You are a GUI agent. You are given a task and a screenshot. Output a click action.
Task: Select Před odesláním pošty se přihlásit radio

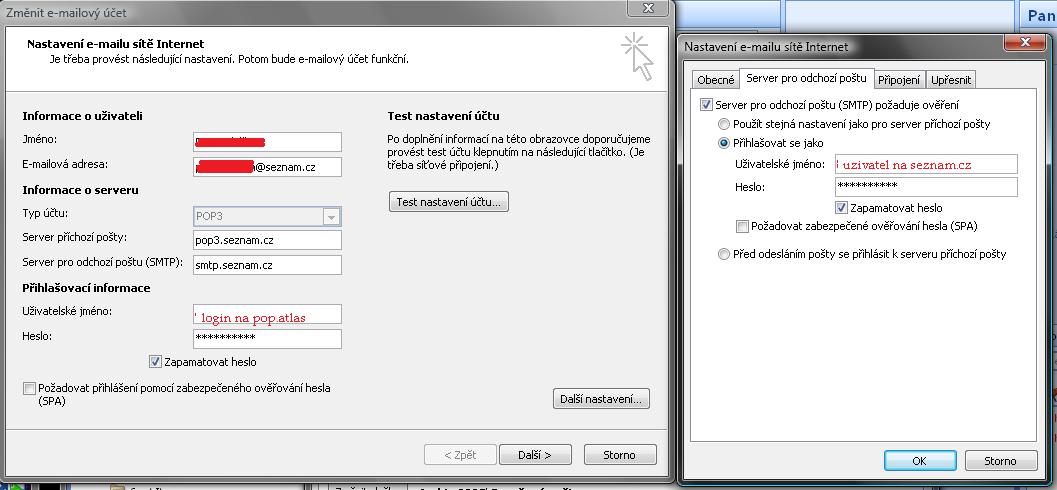tap(723, 254)
